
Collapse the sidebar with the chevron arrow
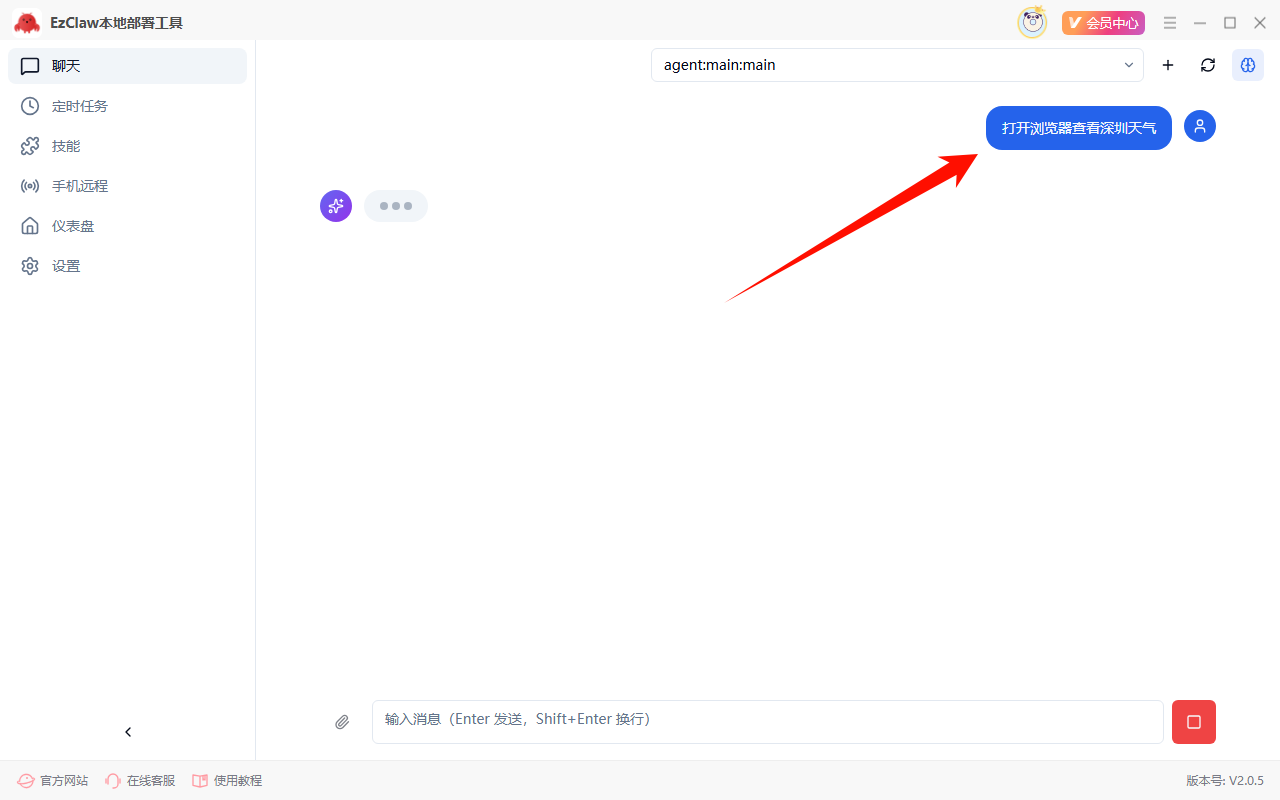coord(128,732)
